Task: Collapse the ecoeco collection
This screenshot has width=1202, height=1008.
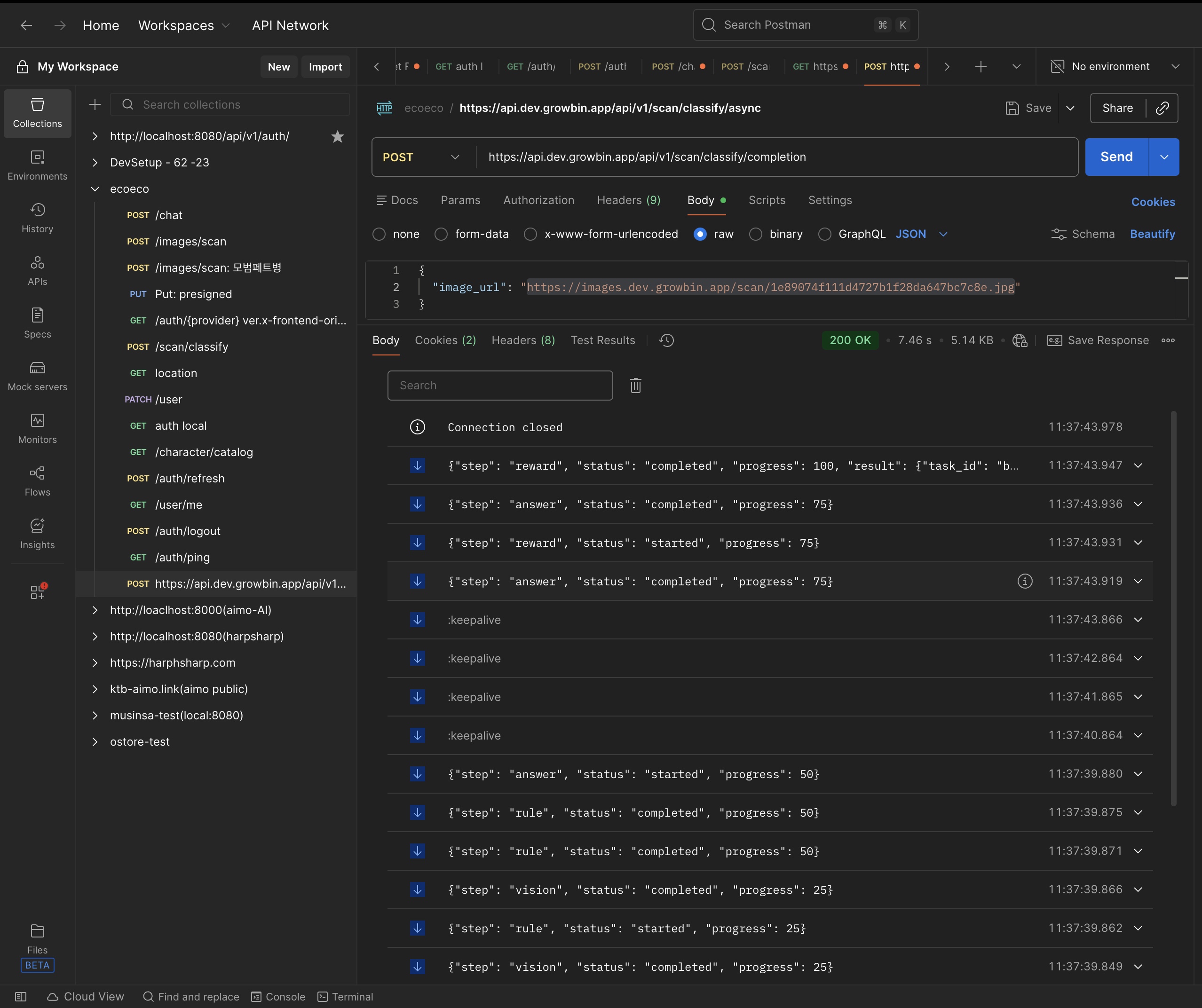Action: point(95,189)
